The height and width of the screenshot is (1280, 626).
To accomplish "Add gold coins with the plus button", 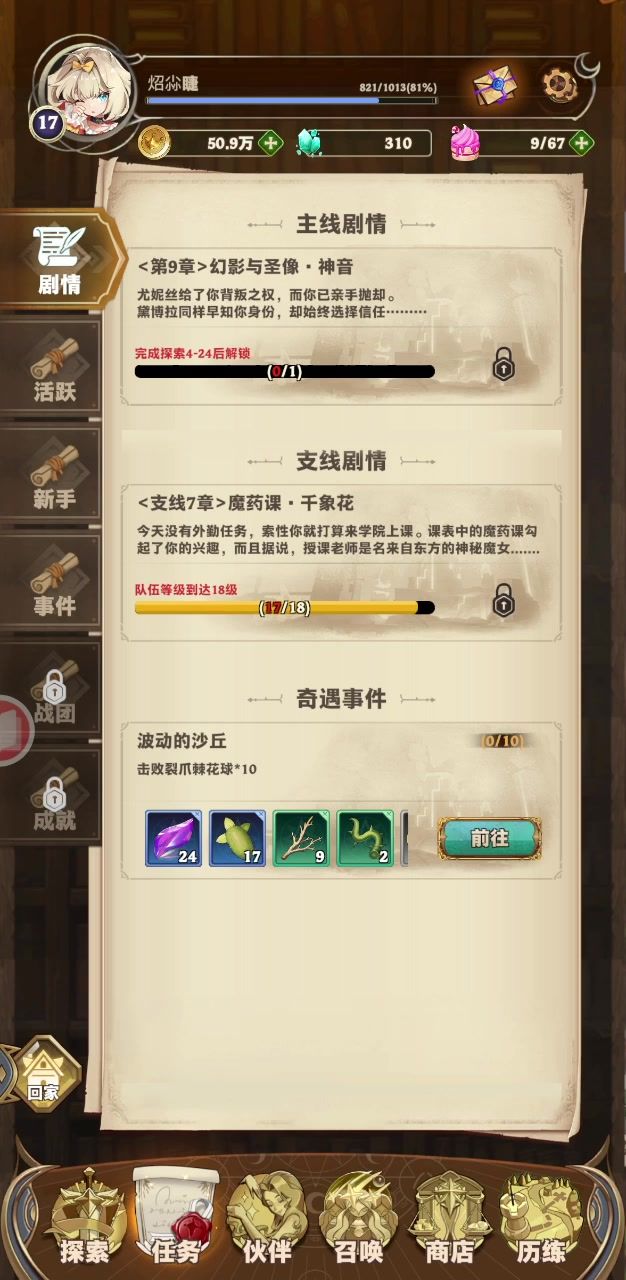I will (x=270, y=143).
